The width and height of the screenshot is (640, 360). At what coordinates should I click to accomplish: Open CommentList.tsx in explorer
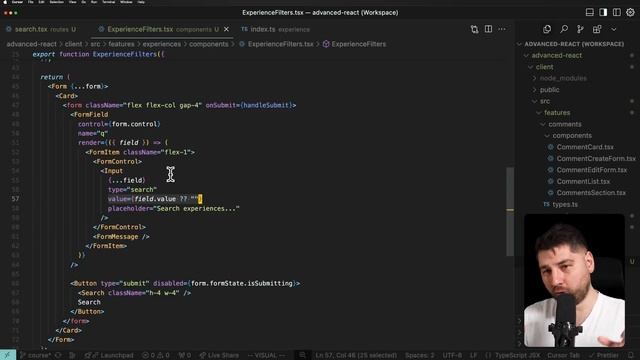(583, 181)
